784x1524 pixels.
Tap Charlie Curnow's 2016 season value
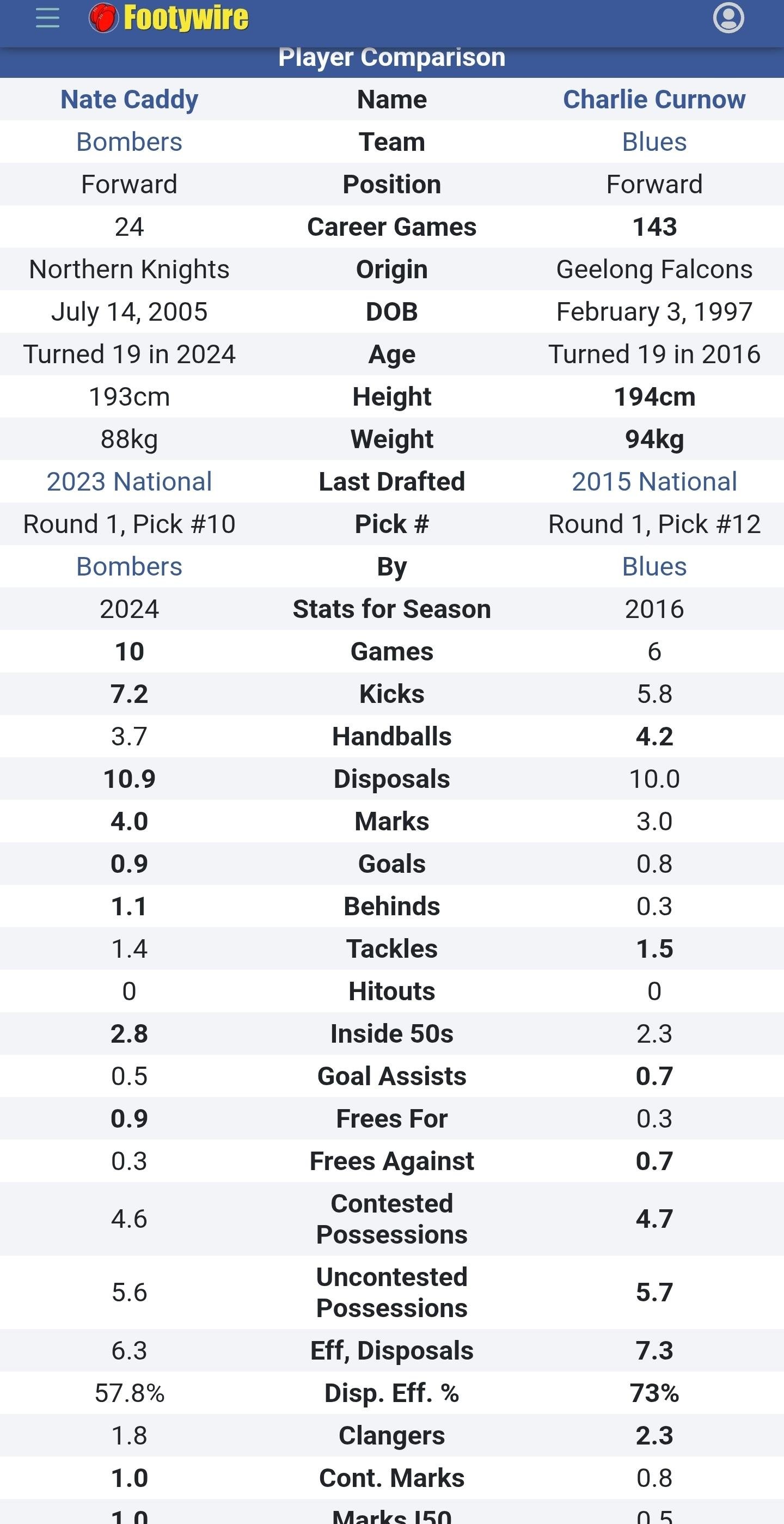tap(654, 609)
